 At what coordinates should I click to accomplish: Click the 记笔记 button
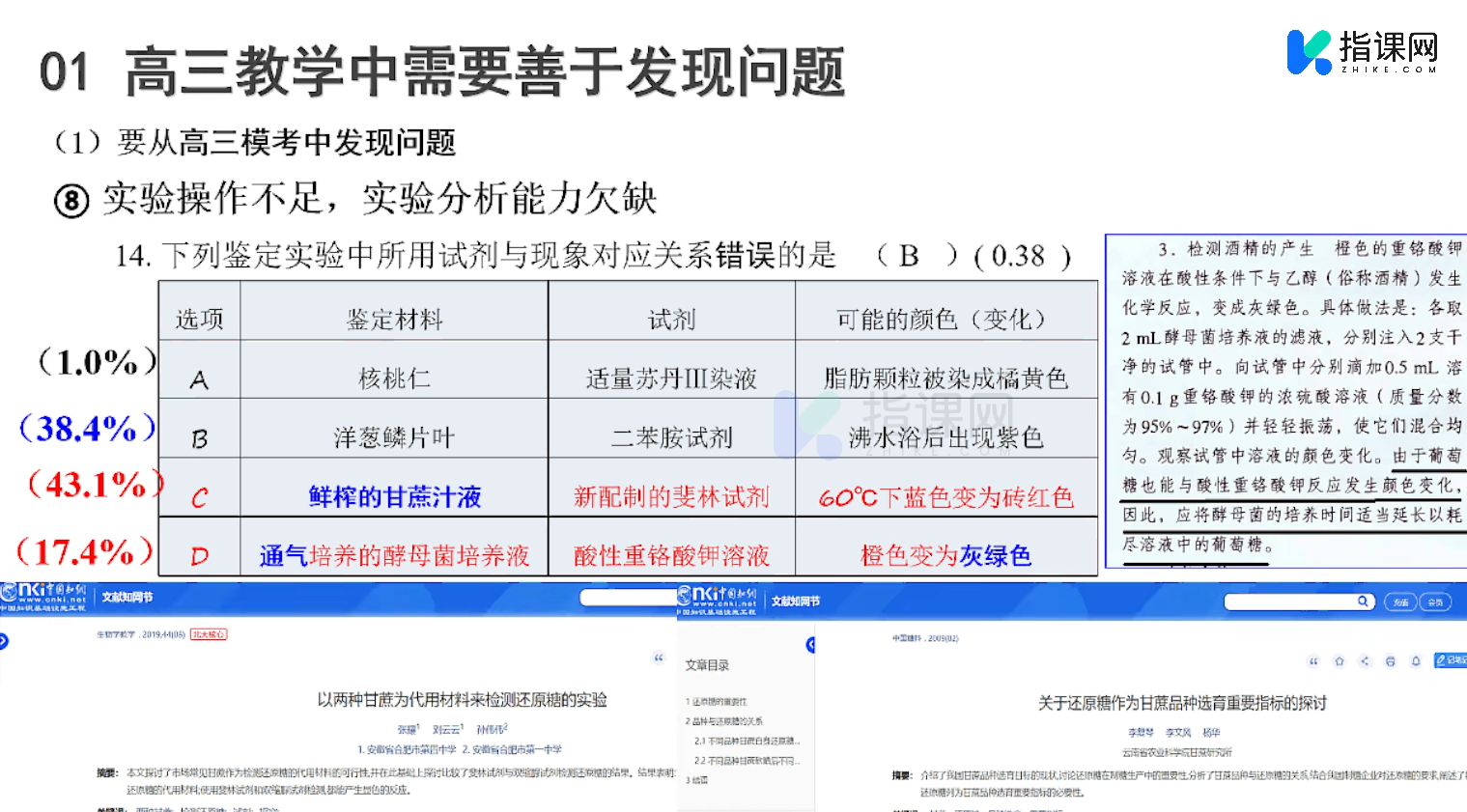1452,660
